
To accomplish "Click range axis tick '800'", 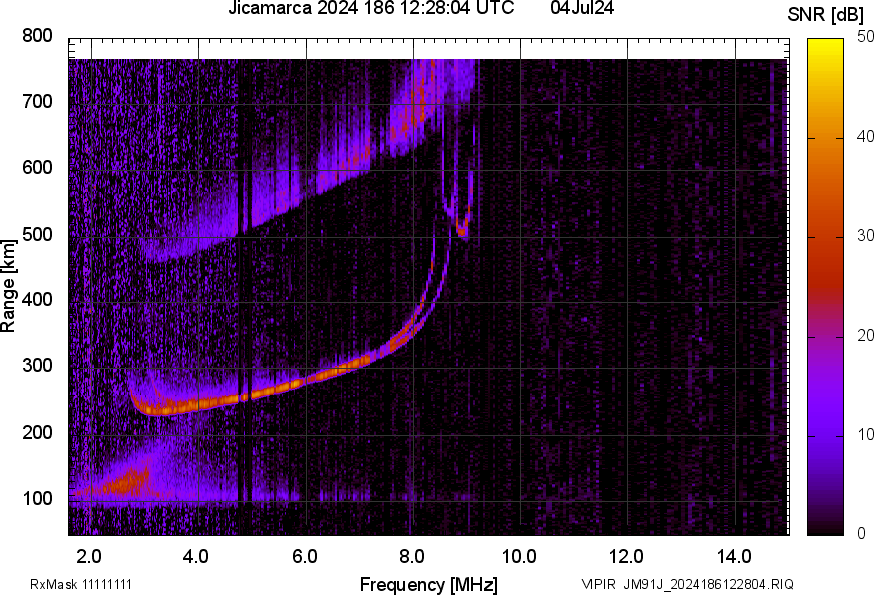I will pos(37,36).
